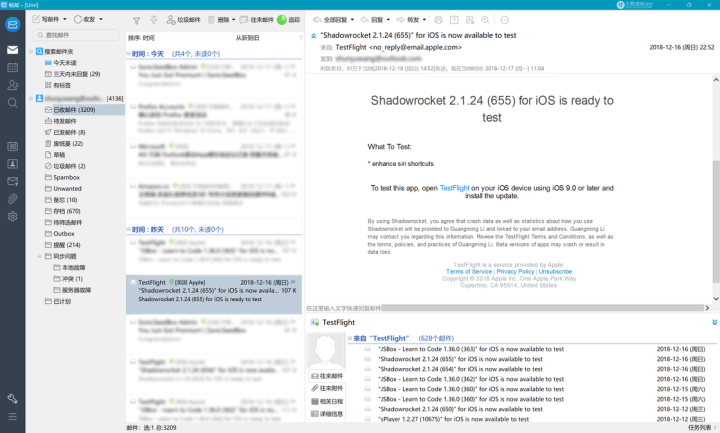
Task: Open the 收发 dropdown arrow
Action: (101, 19)
